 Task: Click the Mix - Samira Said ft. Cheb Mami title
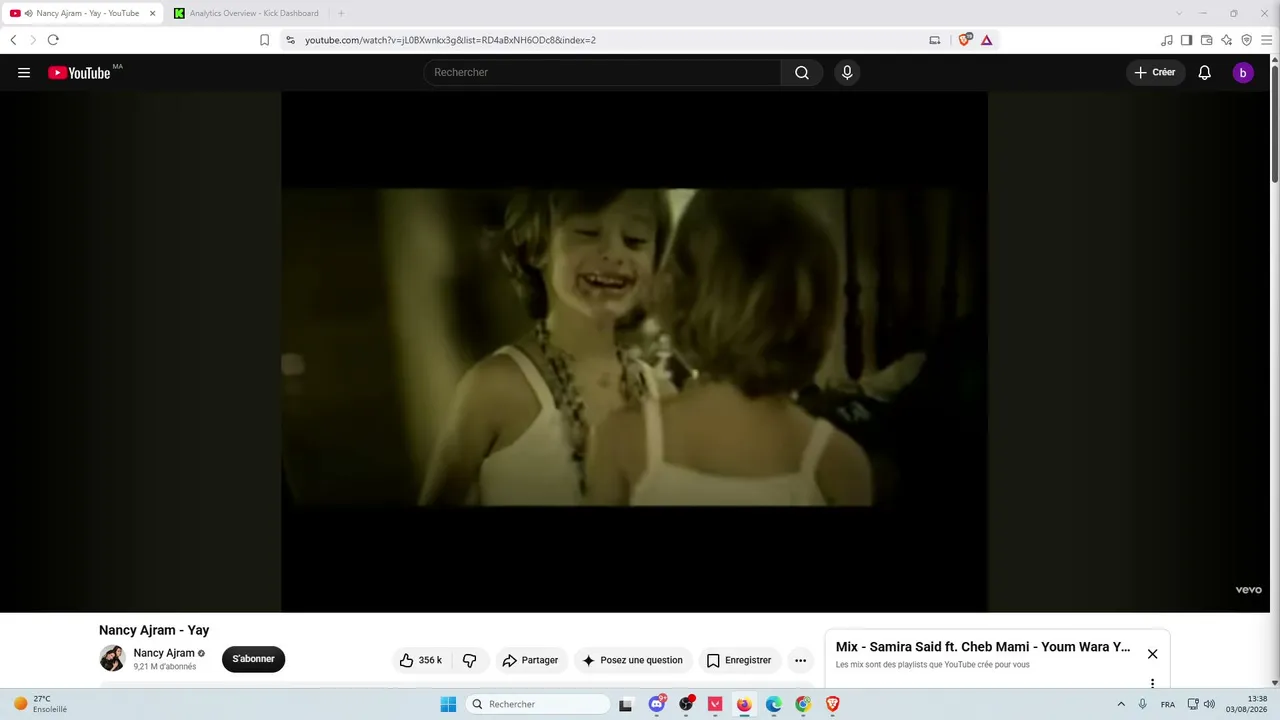[x=983, y=647]
